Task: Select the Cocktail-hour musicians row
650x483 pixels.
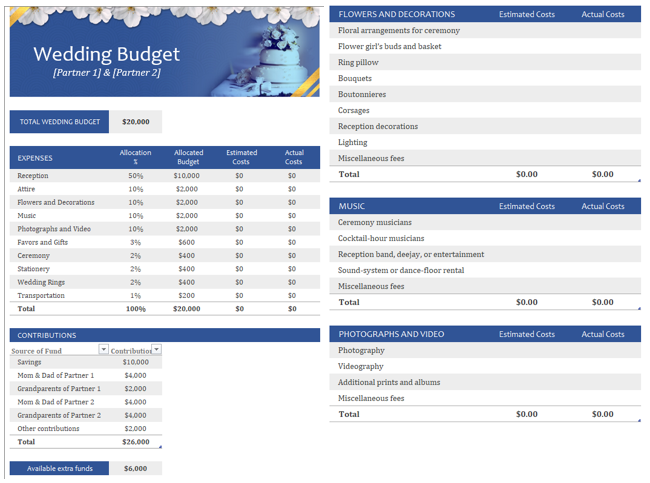Action: click(x=485, y=238)
